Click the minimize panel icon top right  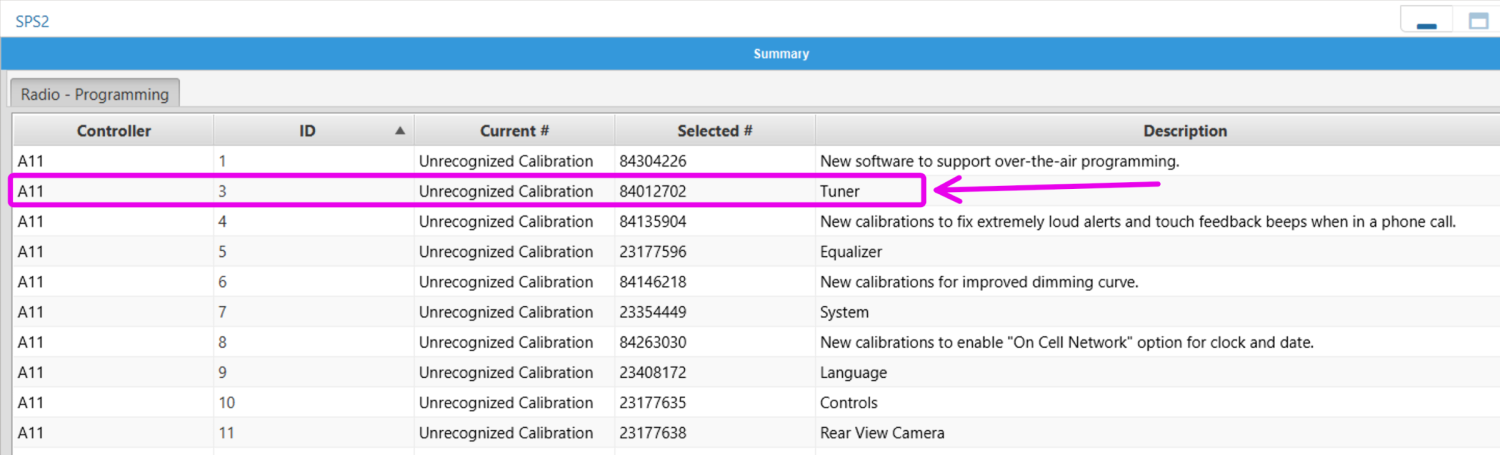(1427, 20)
